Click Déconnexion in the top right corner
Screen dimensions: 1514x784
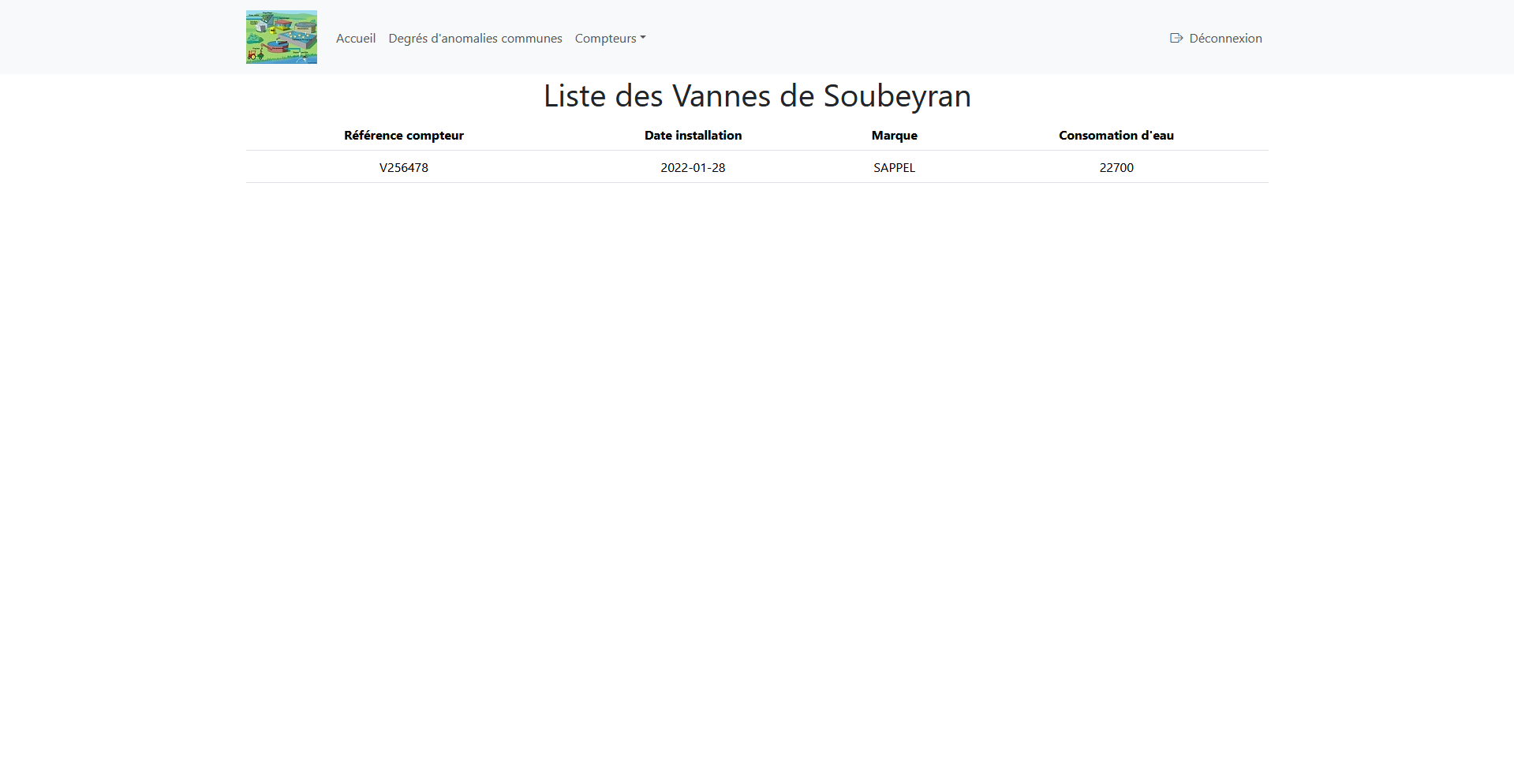1224,38
